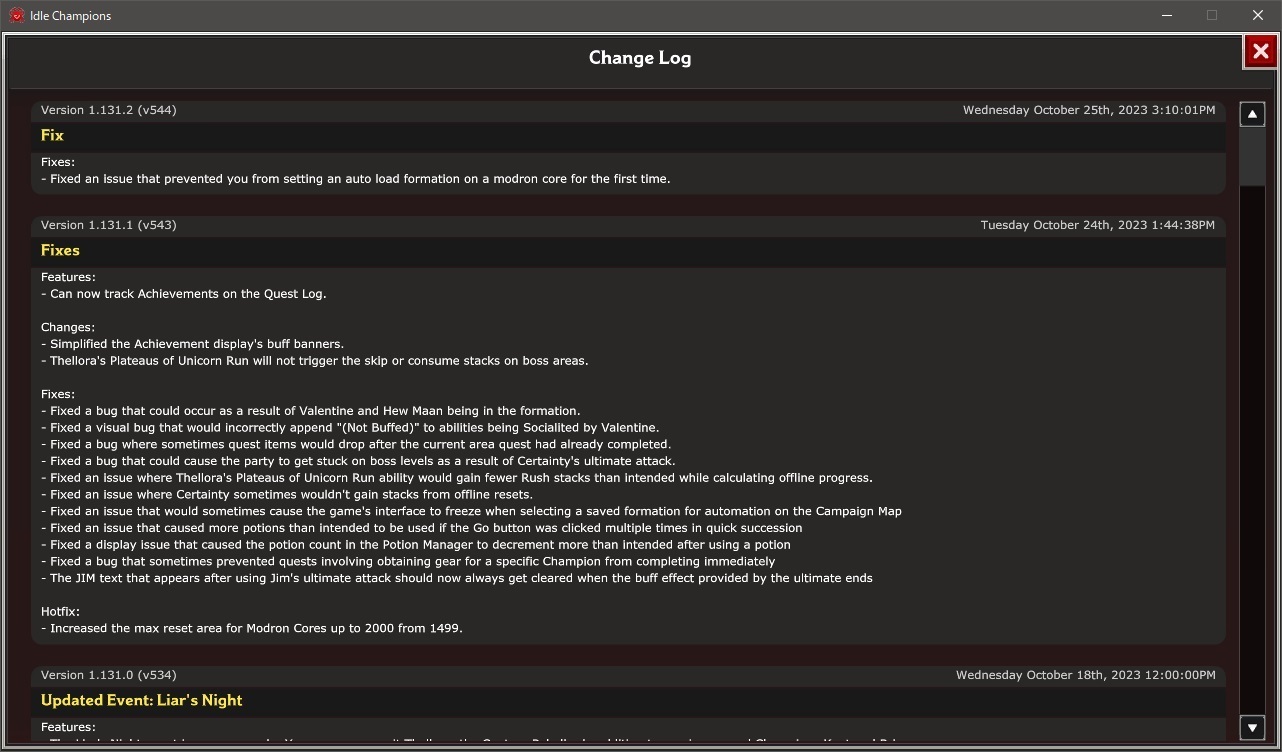
Task: Select the yellow 'Fixes' heading
Action: click(x=60, y=250)
